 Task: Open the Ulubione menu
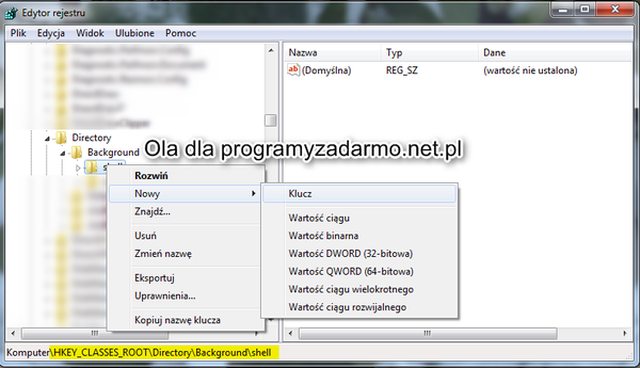134,33
